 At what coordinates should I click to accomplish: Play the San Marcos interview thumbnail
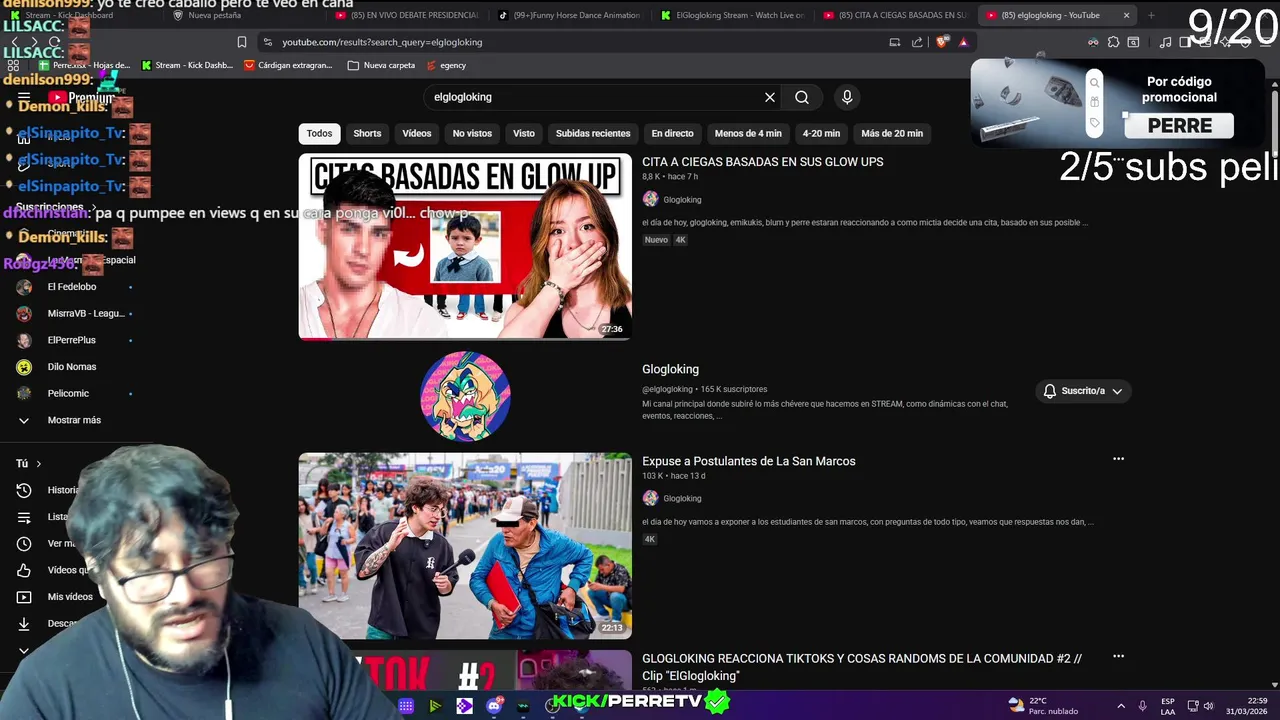465,546
